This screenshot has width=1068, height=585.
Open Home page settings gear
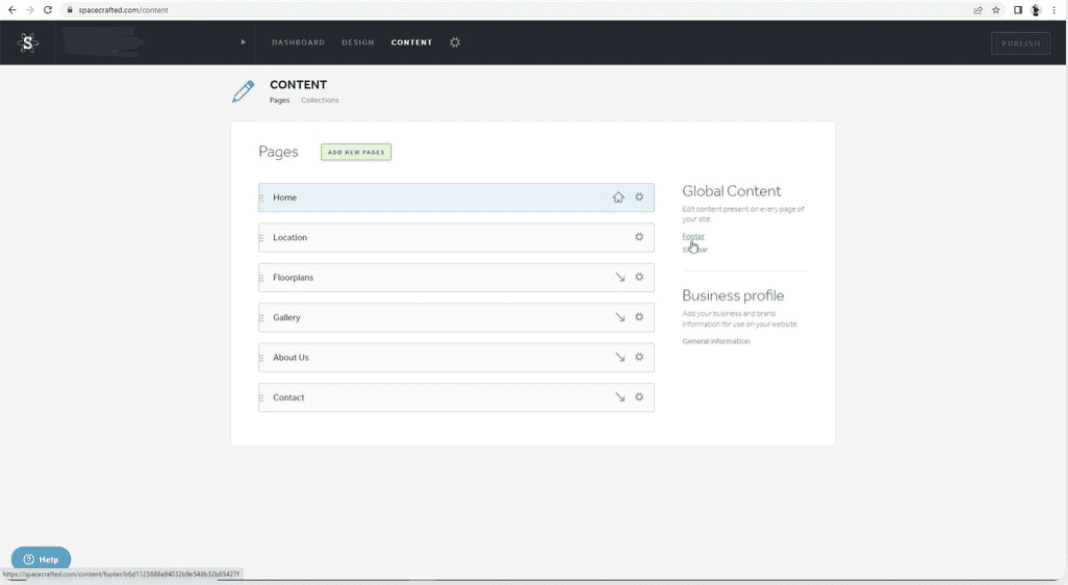[639, 197]
